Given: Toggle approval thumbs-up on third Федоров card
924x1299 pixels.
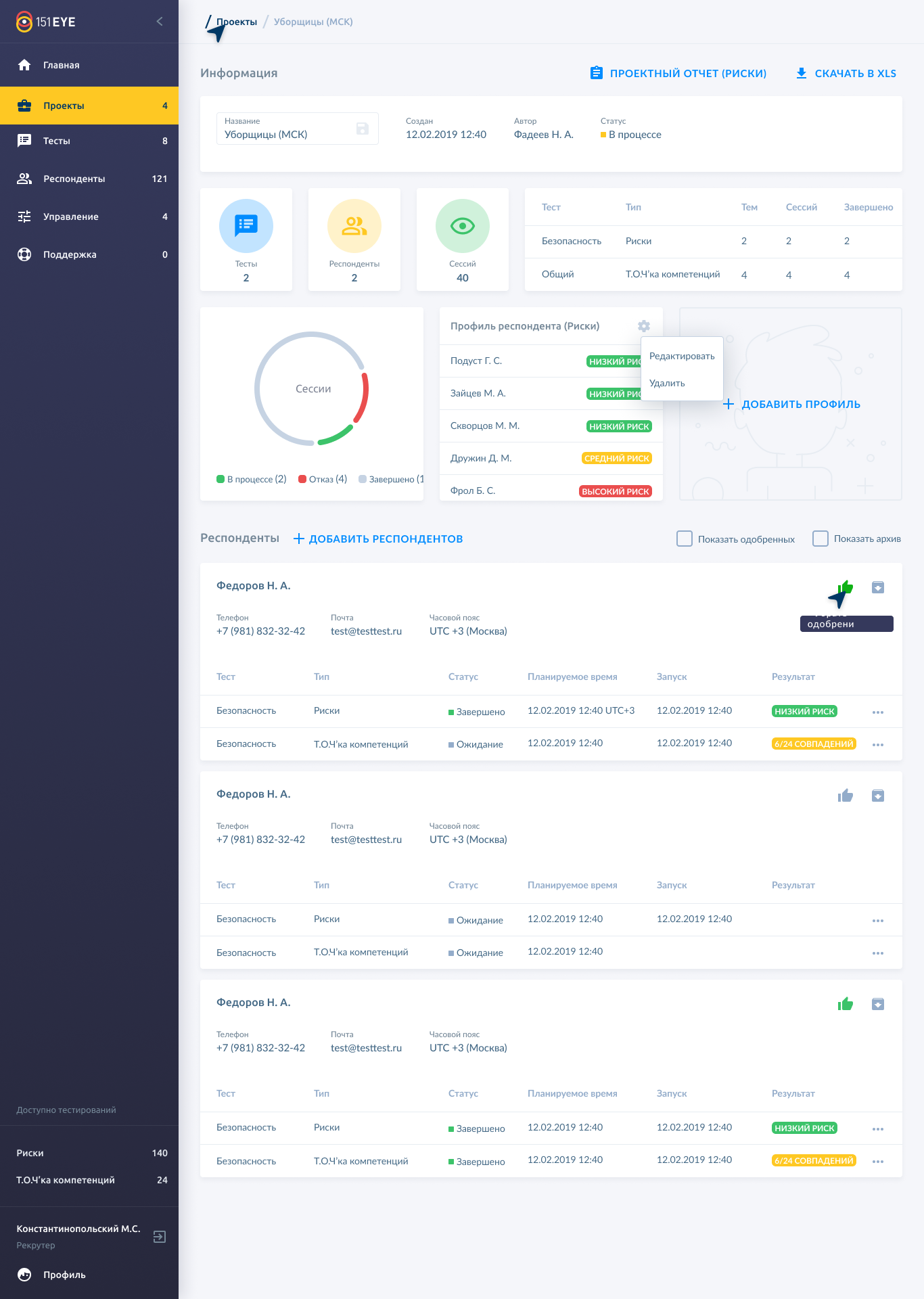Looking at the screenshot, I should [x=846, y=1004].
